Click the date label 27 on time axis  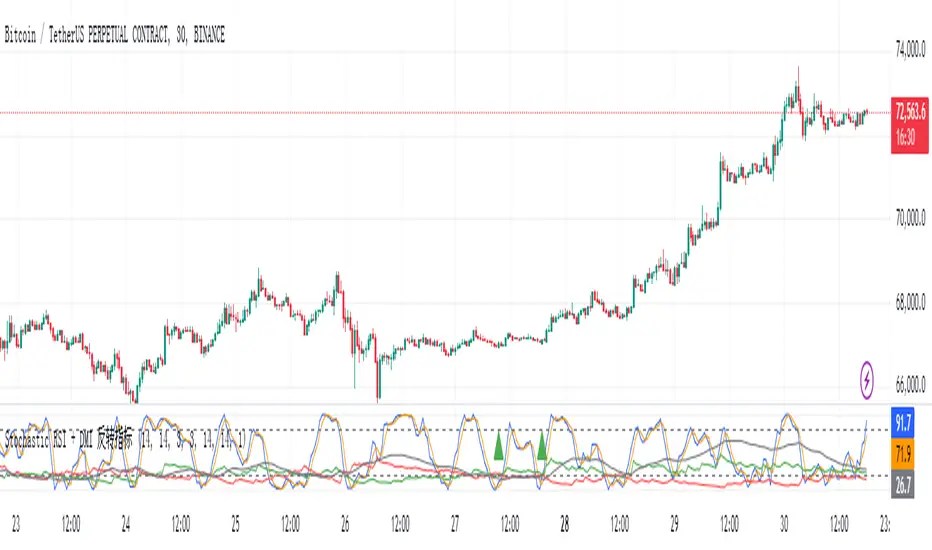click(455, 524)
